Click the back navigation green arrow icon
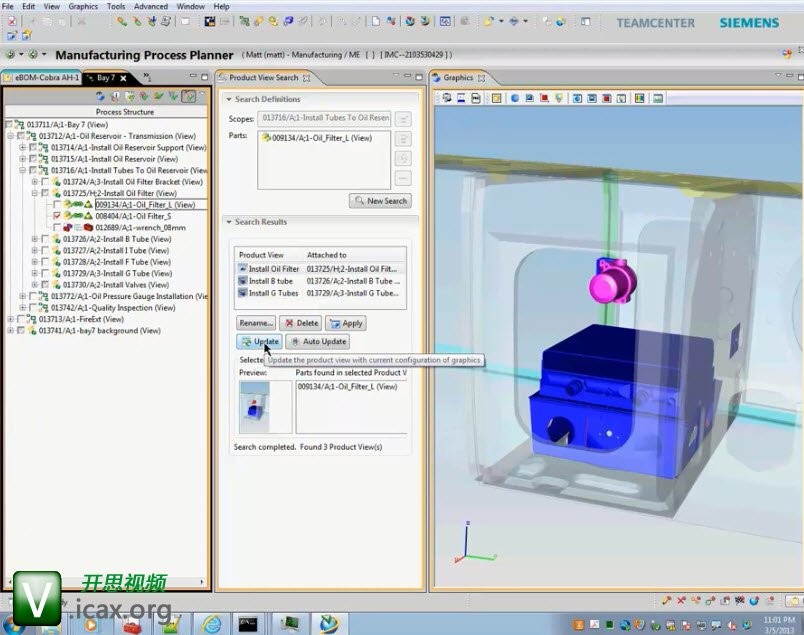The image size is (804, 635). [x=10, y=54]
